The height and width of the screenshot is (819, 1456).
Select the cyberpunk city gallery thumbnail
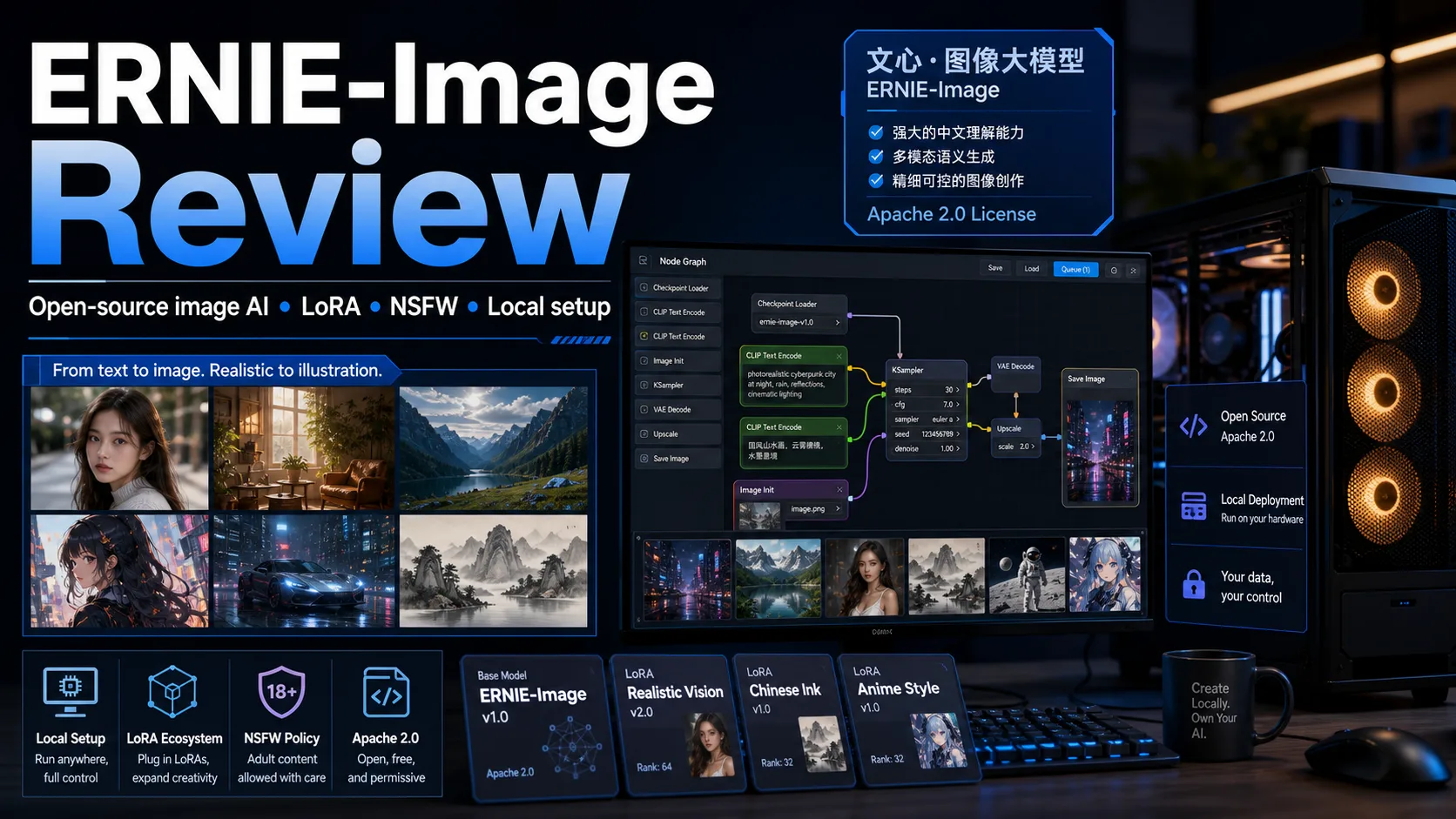pos(687,578)
